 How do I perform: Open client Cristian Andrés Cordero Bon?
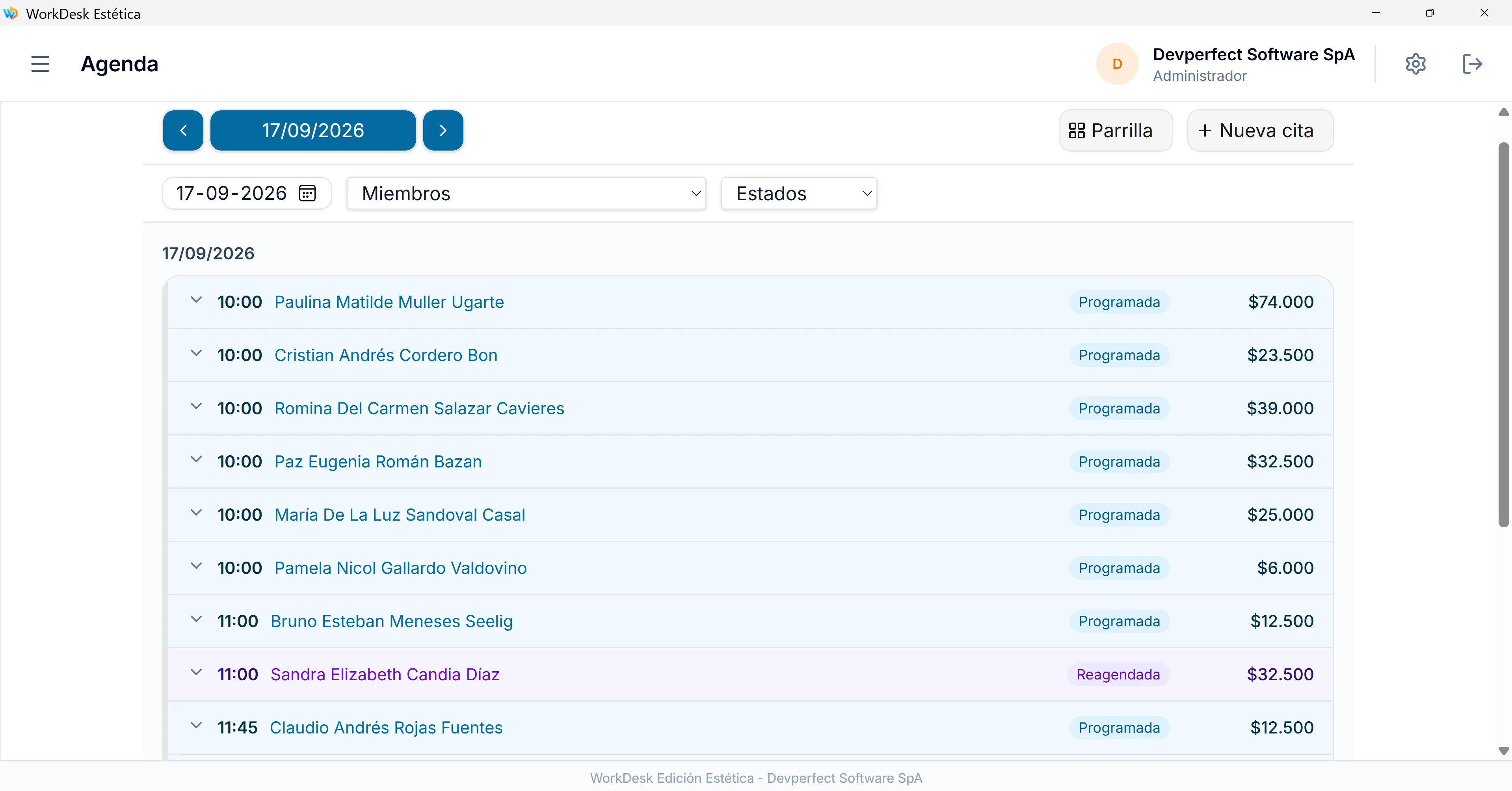click(386, 355)
